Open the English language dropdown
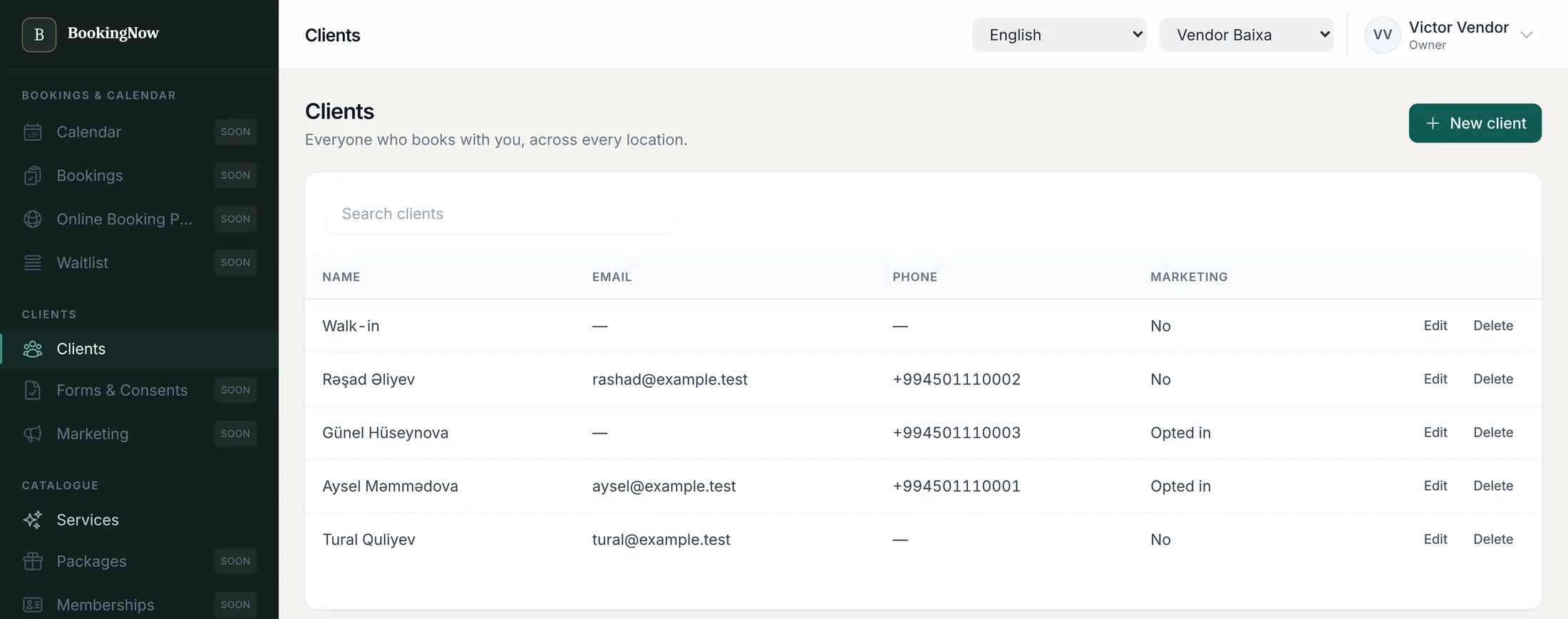This screenshot has height=619, width=1568. coord(1059,35)
